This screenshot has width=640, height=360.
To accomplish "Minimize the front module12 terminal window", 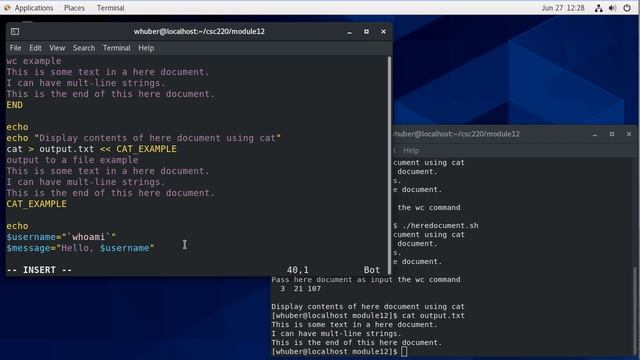I will [x=349, y=32].
